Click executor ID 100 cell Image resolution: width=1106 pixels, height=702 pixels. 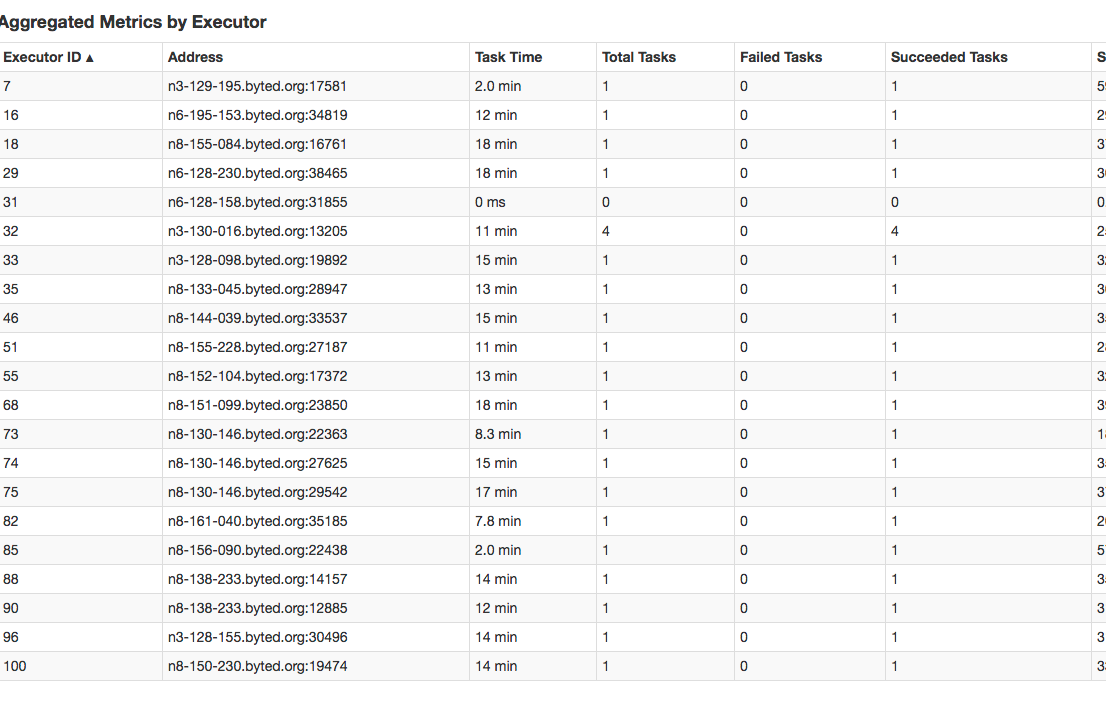80,666
